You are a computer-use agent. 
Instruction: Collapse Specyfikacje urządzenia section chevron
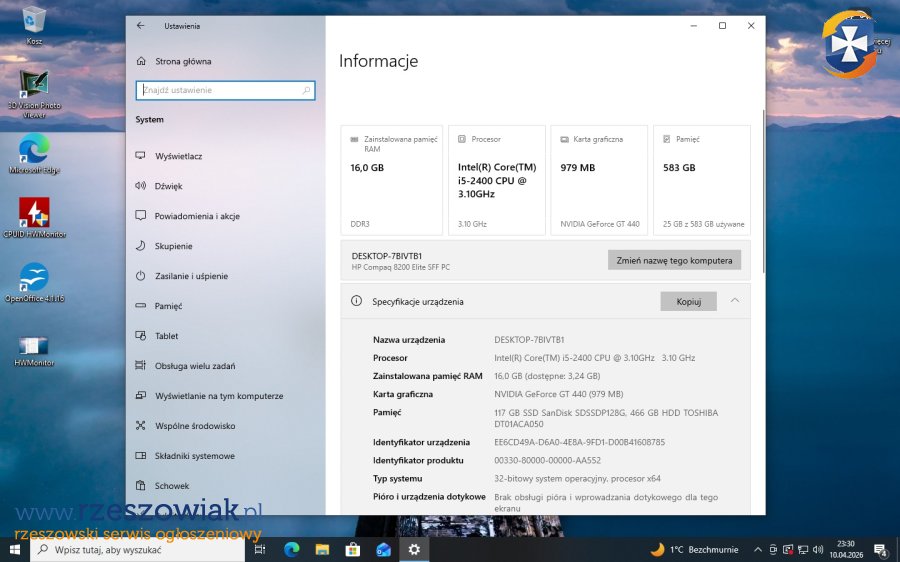coord(734,301)
